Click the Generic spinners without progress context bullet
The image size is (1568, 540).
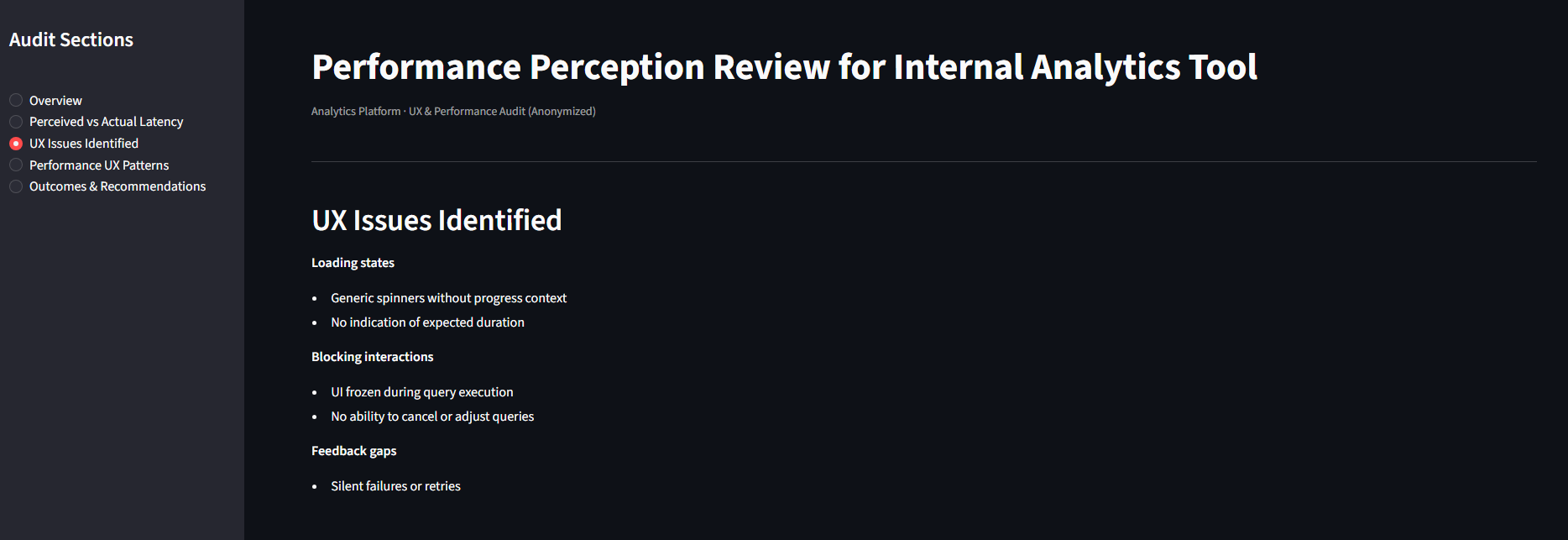point(448,298)
